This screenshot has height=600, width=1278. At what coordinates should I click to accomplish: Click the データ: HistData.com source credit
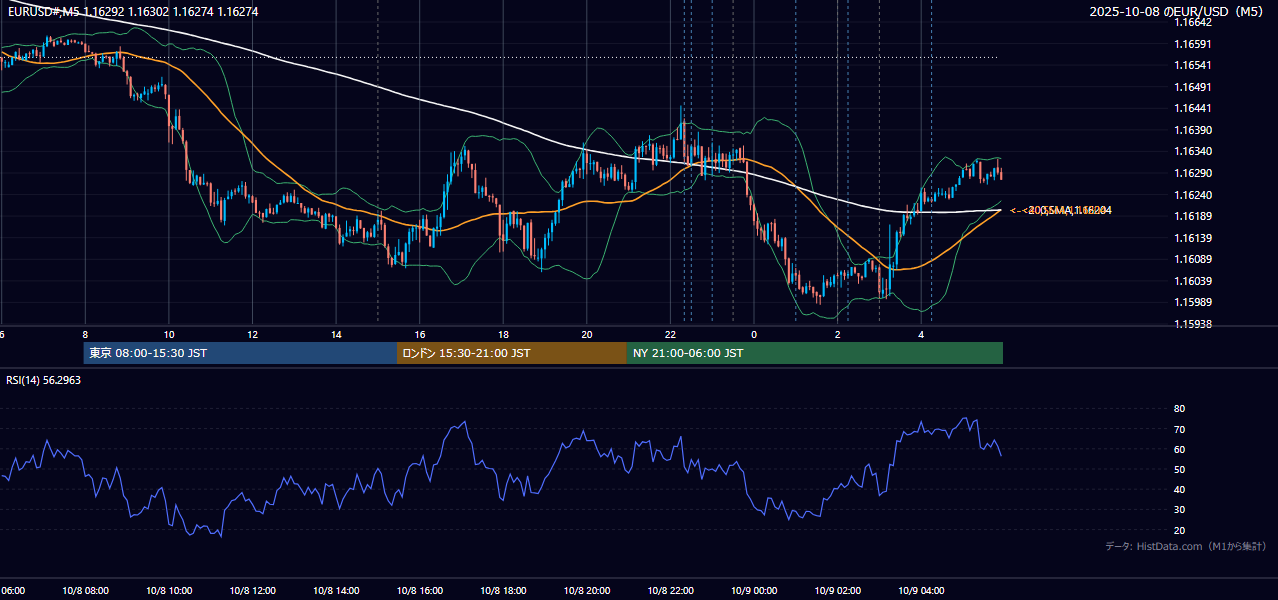[1186, 546]
